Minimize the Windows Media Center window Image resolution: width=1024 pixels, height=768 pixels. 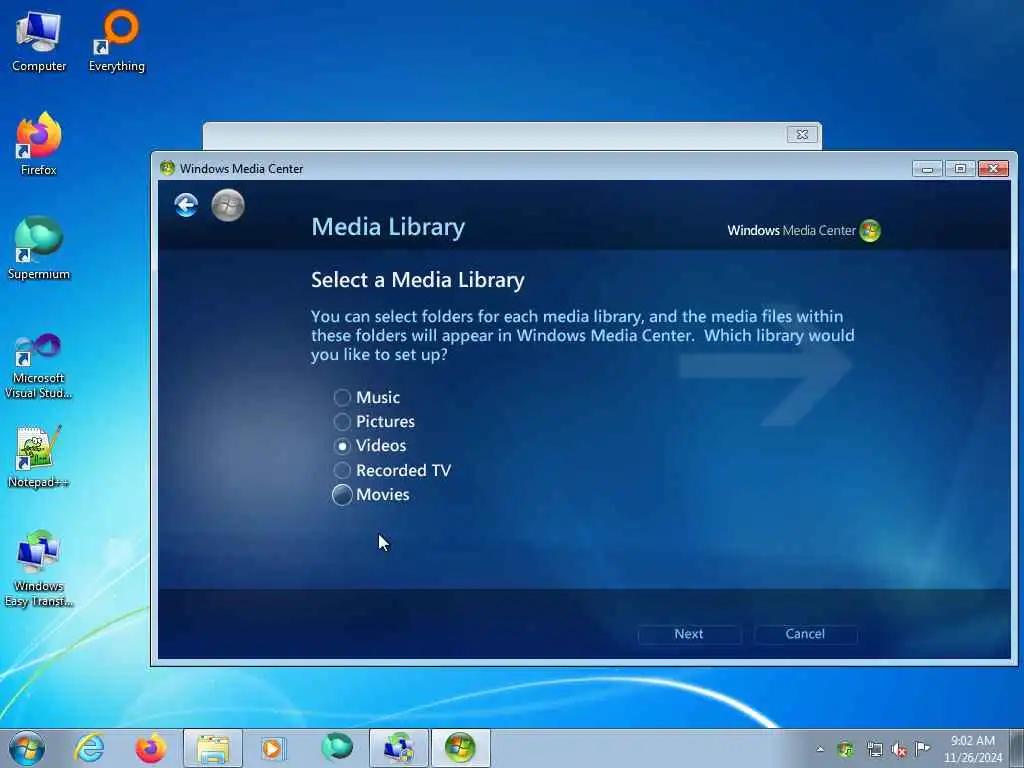(927, 168)
